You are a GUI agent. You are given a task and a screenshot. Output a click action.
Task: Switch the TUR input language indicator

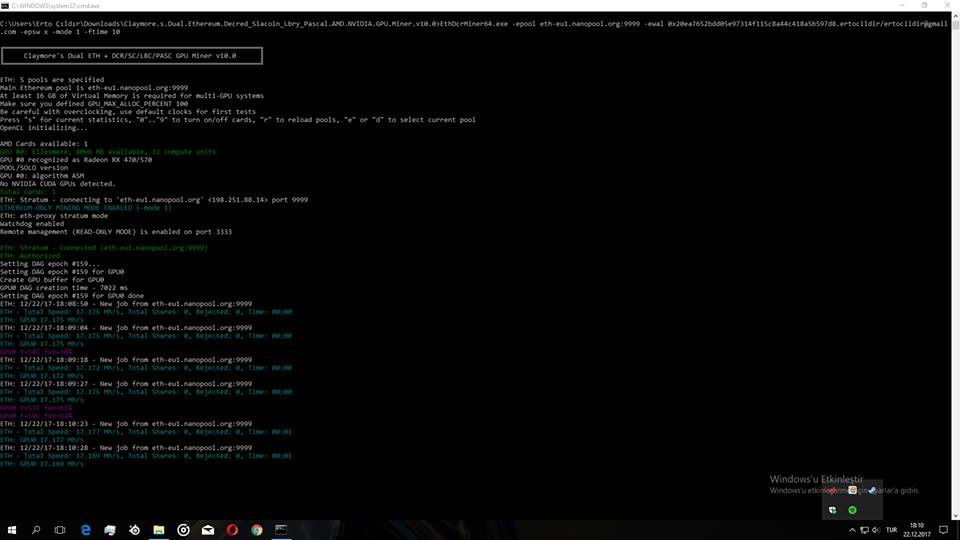pyautogui.click(x=891, y=530)
